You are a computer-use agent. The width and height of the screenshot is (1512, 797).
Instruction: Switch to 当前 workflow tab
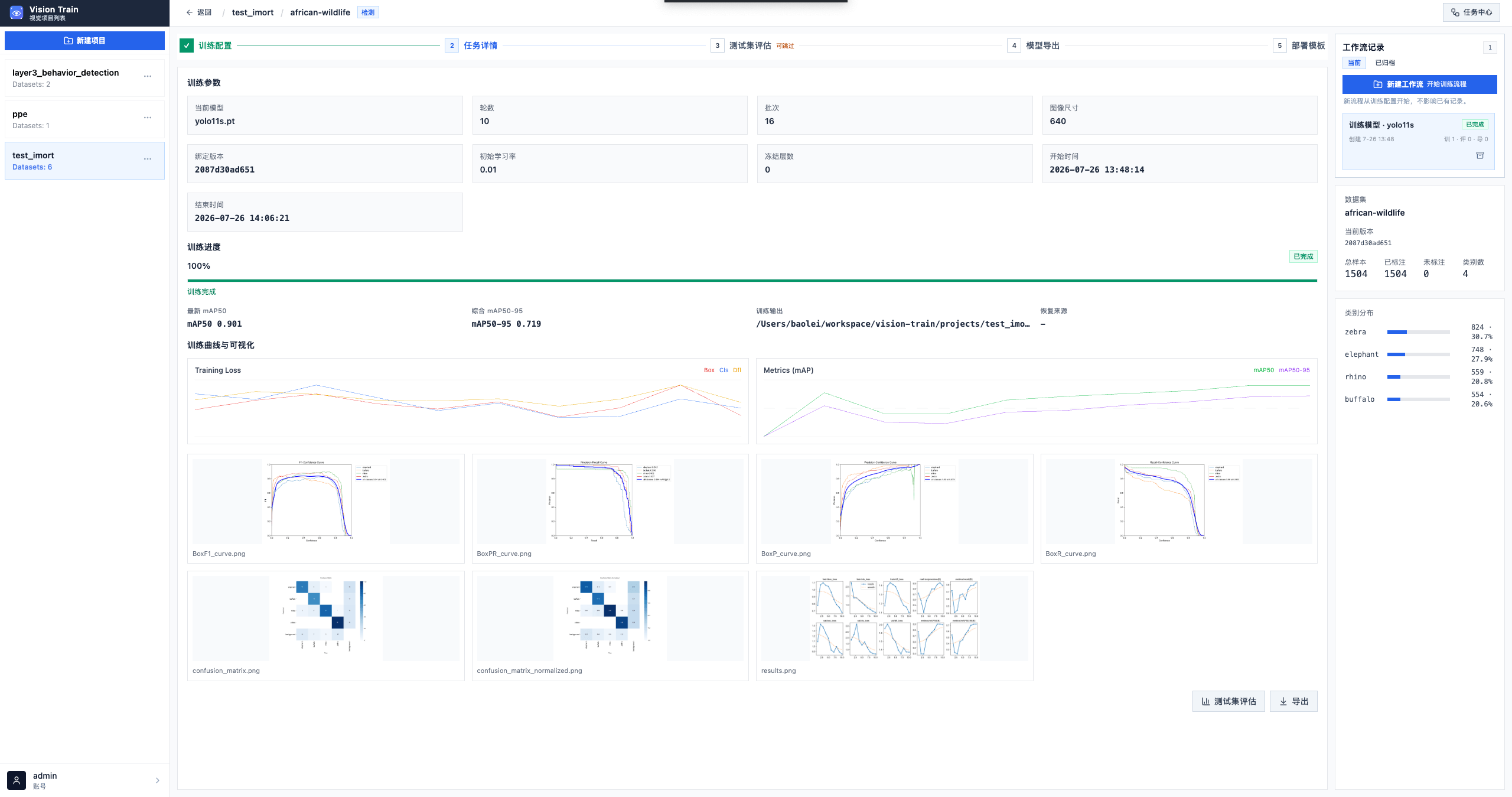click(1354, 63)
